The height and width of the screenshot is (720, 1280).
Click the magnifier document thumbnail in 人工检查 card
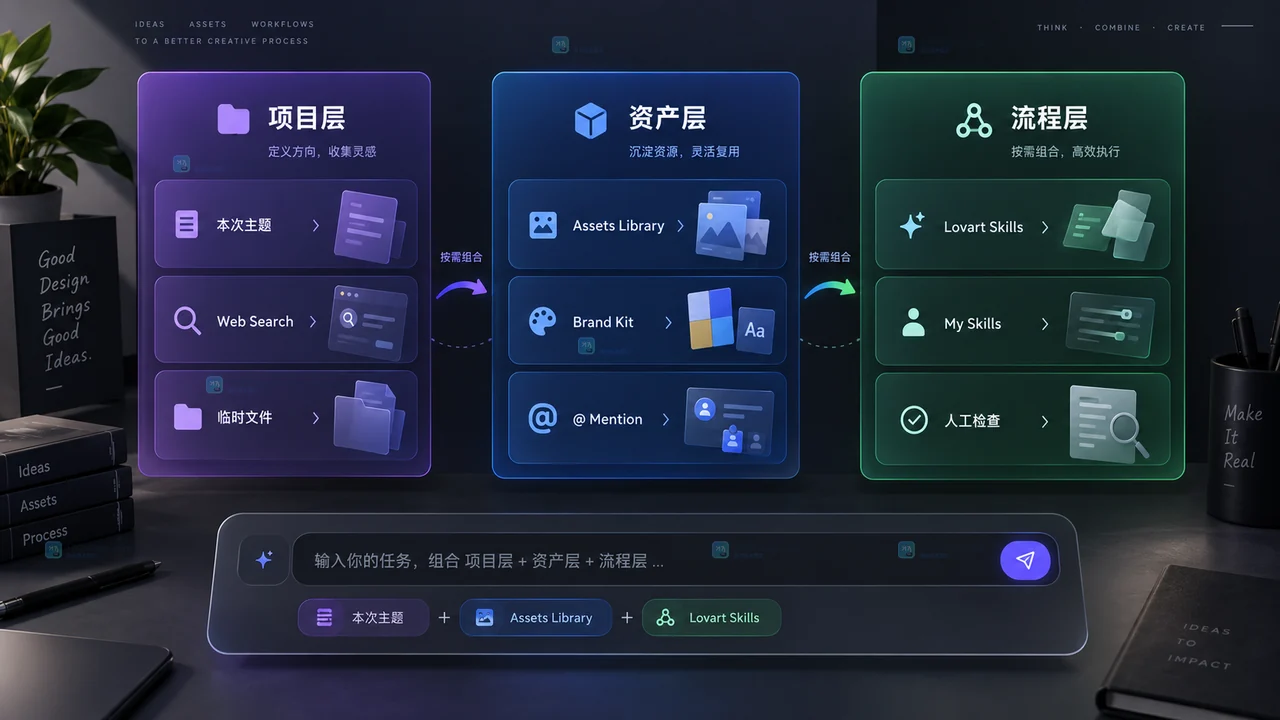pyautogui.click(x=1108, y=422)
